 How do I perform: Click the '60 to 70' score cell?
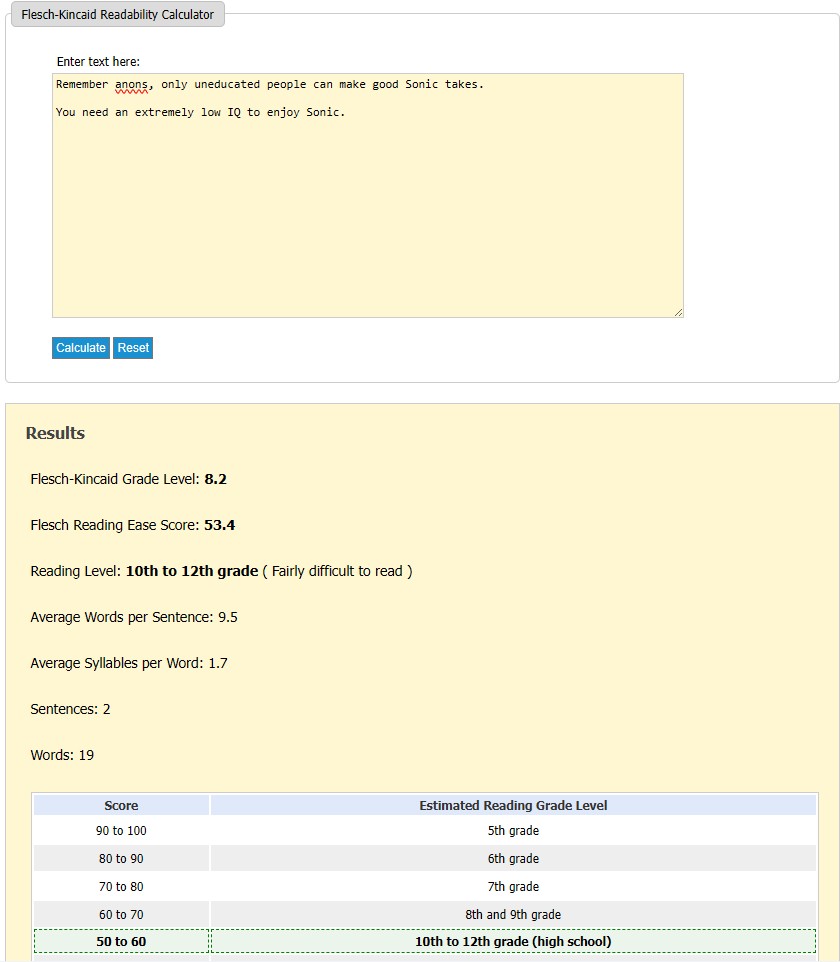click(x=121, y=915)
